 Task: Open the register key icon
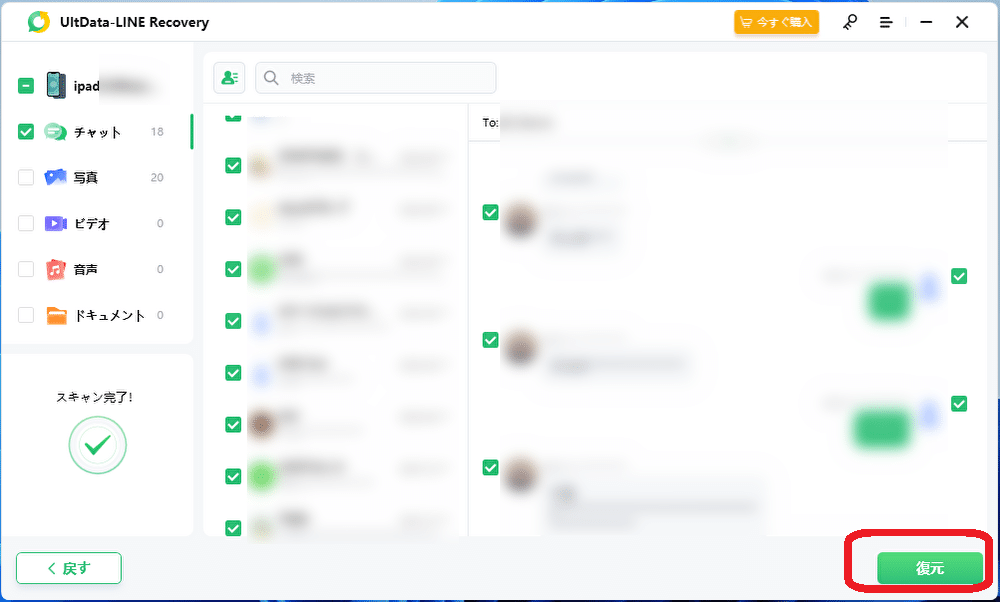(849, 22)
